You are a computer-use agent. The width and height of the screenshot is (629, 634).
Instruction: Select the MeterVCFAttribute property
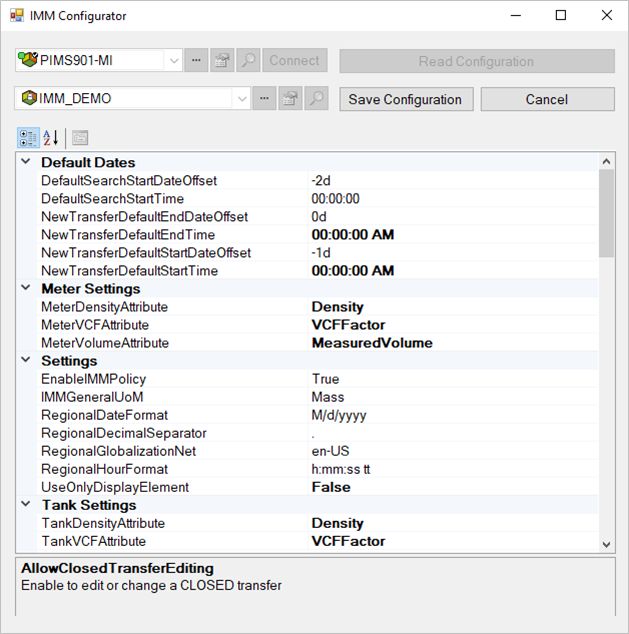[x=95, y=325]
